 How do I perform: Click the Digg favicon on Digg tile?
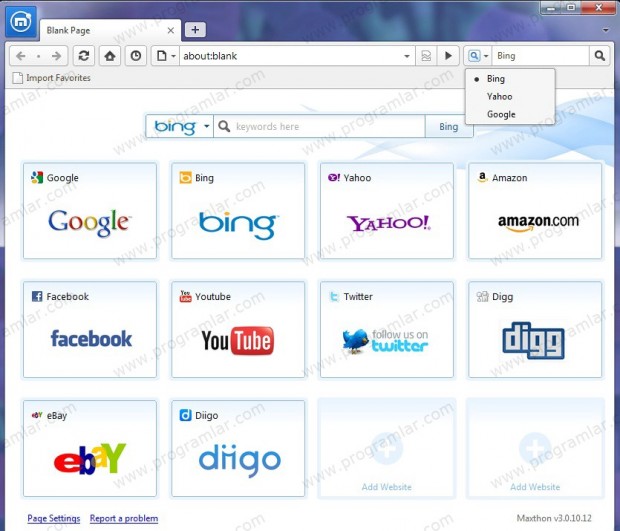[482, 296]
